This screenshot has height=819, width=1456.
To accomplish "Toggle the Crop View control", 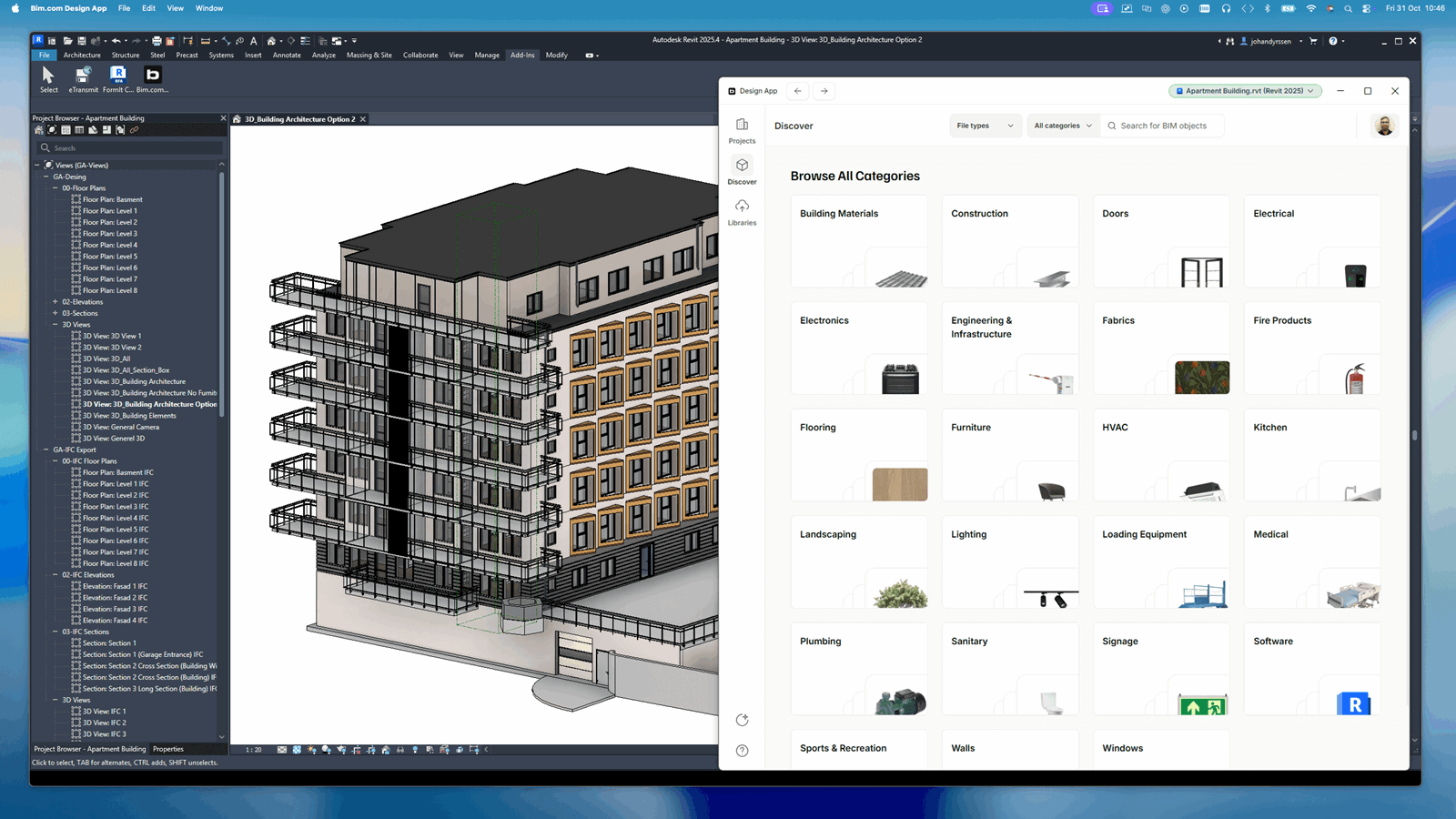I will (357, 750).
